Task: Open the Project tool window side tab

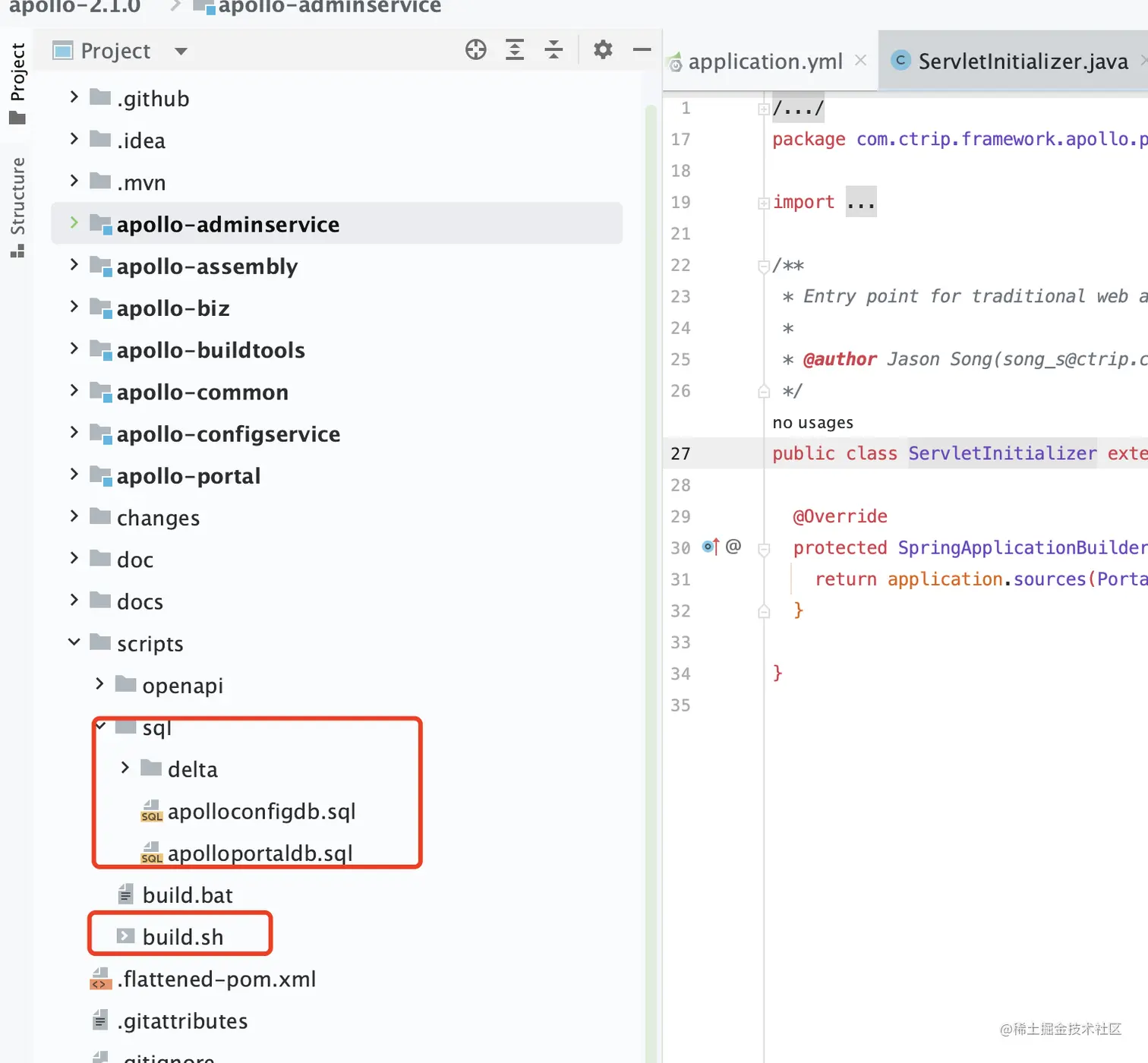Action: 17,84
